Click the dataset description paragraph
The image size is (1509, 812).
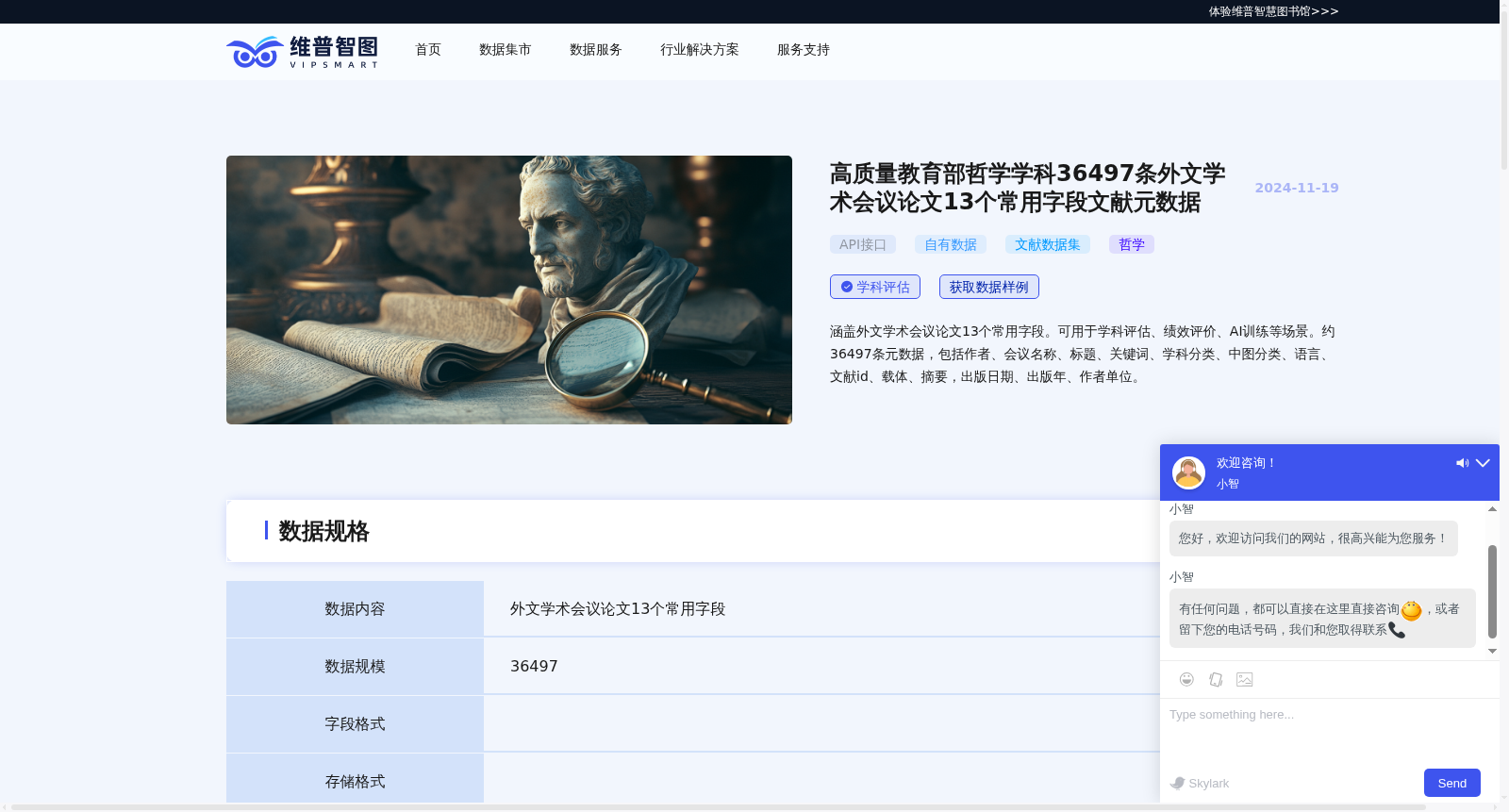click(x=1084, y=354)
